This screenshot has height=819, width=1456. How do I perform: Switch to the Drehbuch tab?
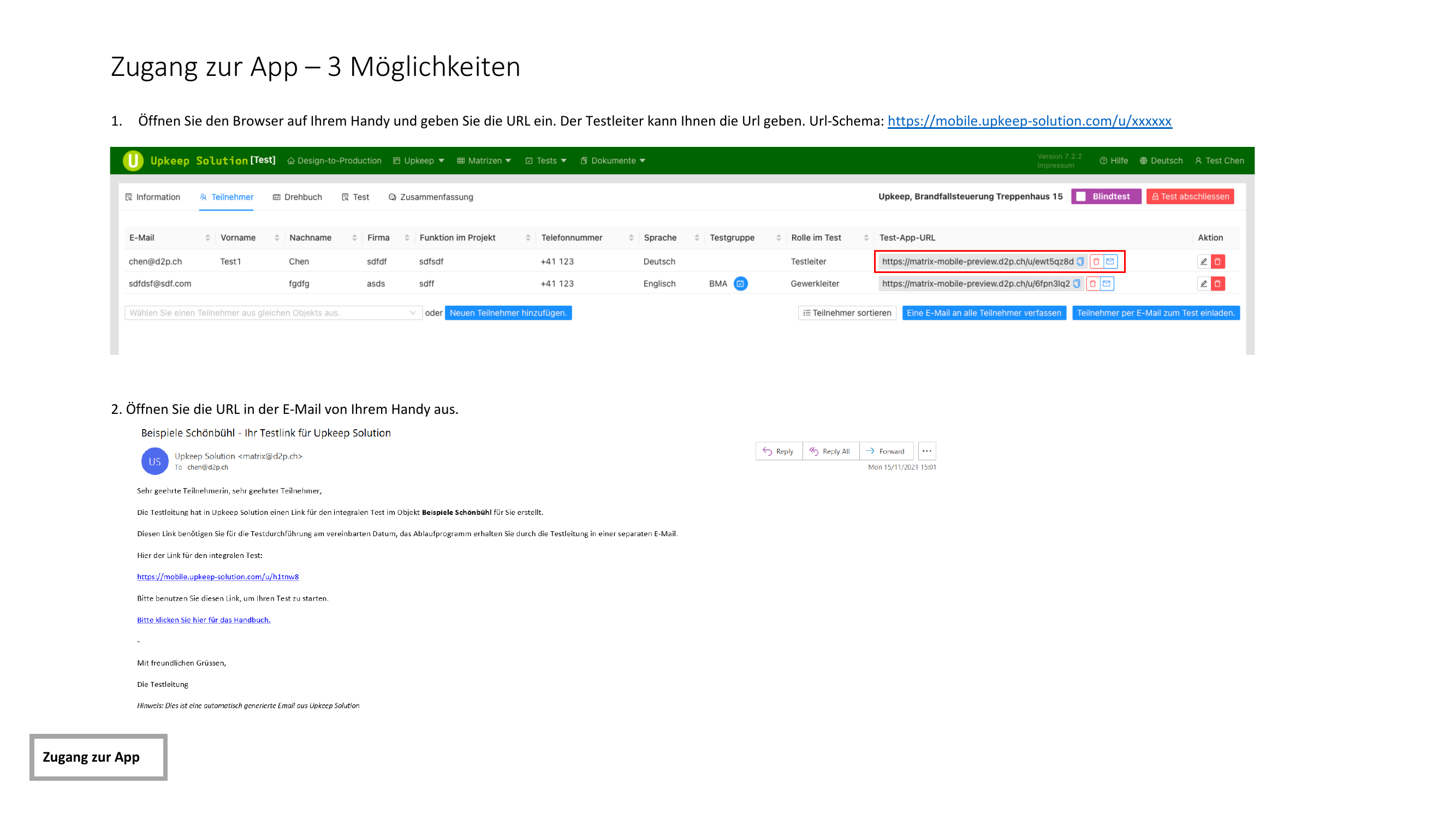point(298,197)
